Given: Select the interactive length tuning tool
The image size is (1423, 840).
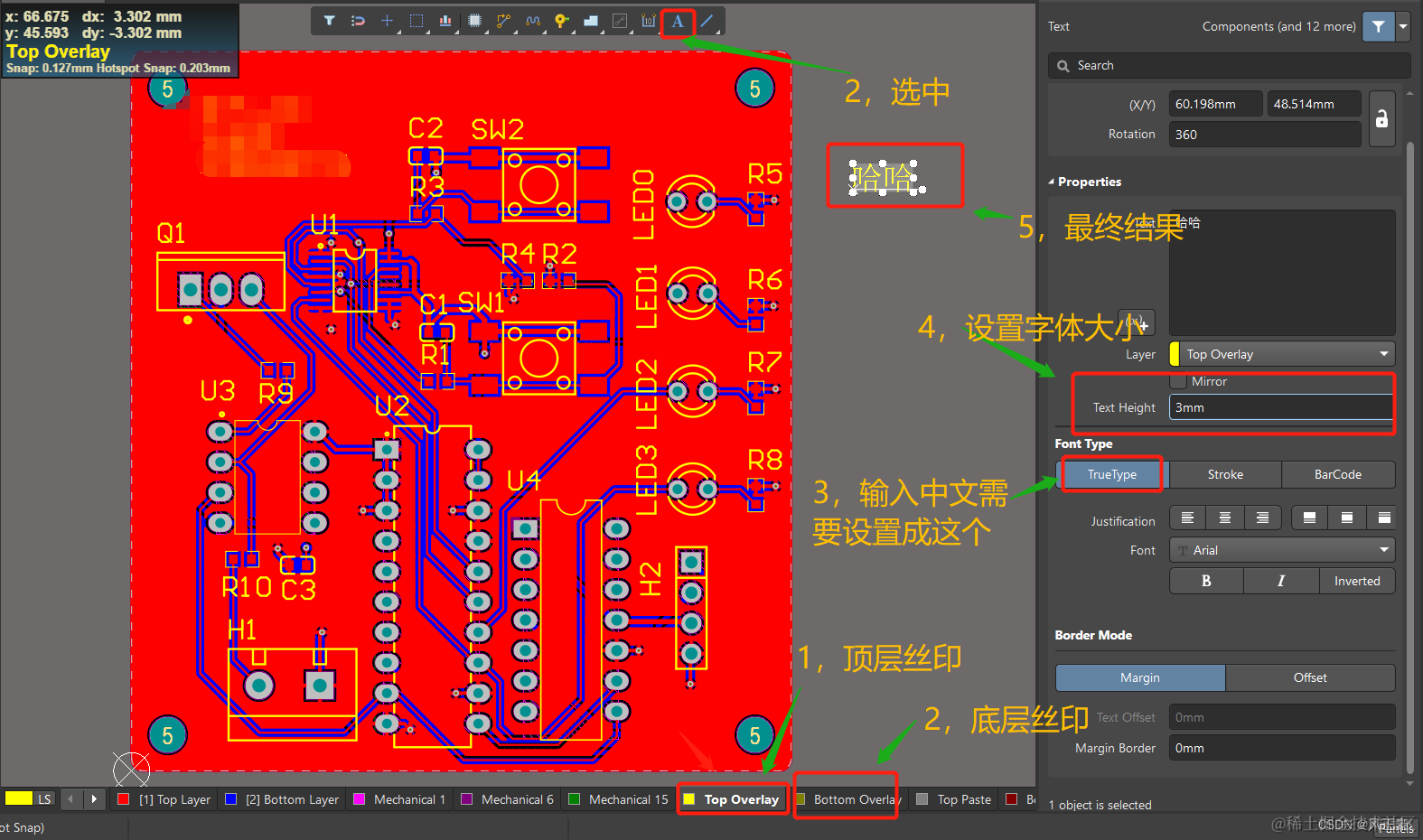Looking at the screenshot, I should point(532,21).
